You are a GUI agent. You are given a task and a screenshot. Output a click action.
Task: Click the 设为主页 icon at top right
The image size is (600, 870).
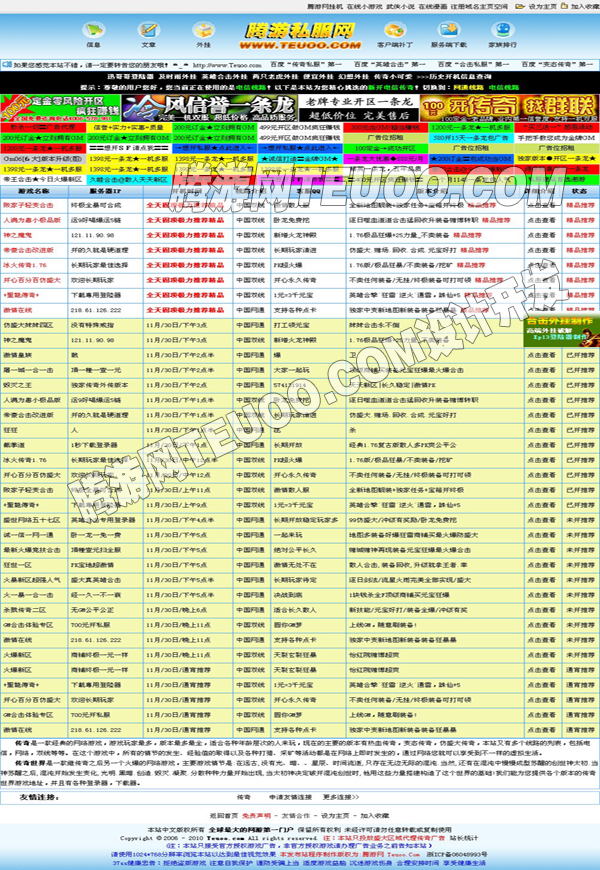[x=537, y=6]
